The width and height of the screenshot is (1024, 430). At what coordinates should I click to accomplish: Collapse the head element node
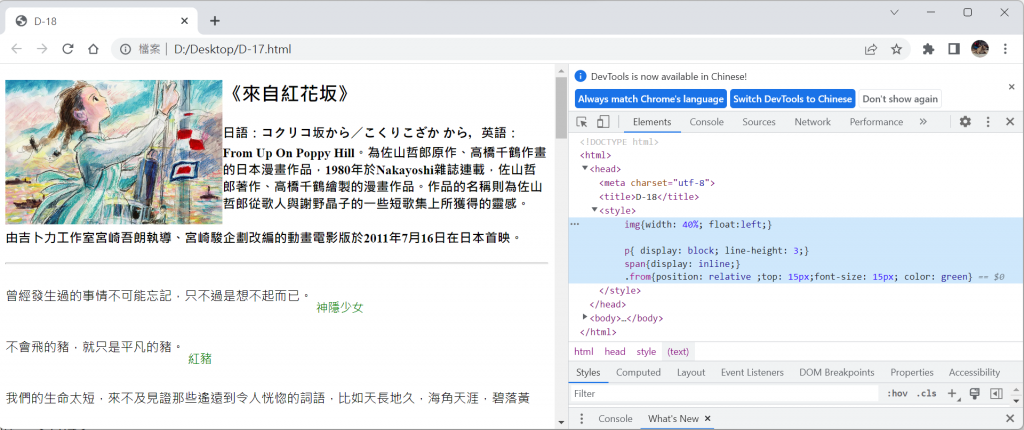(585, 169)
